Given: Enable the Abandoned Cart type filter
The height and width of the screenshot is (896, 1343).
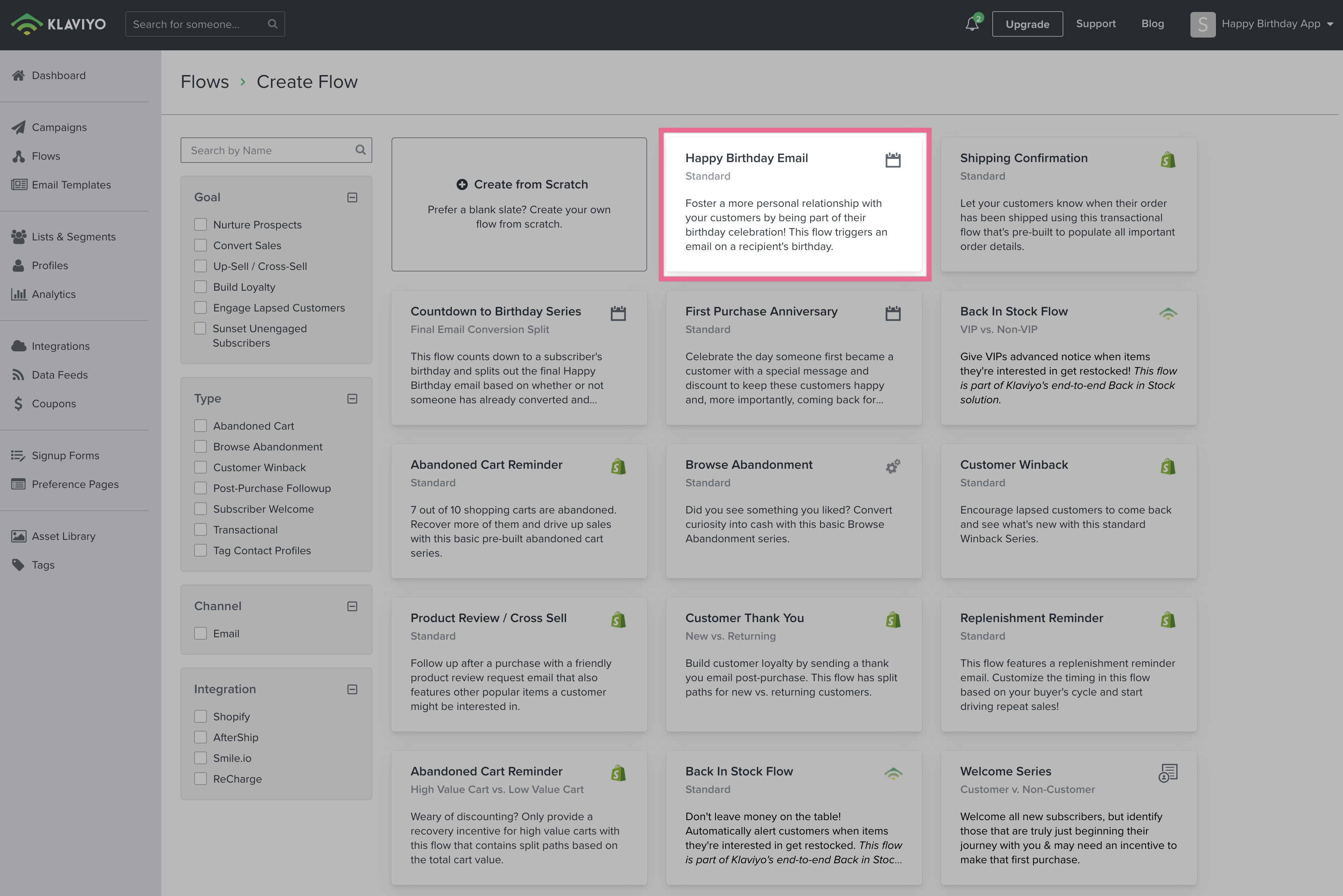Looking at the screenshot, I should point(200,426).
